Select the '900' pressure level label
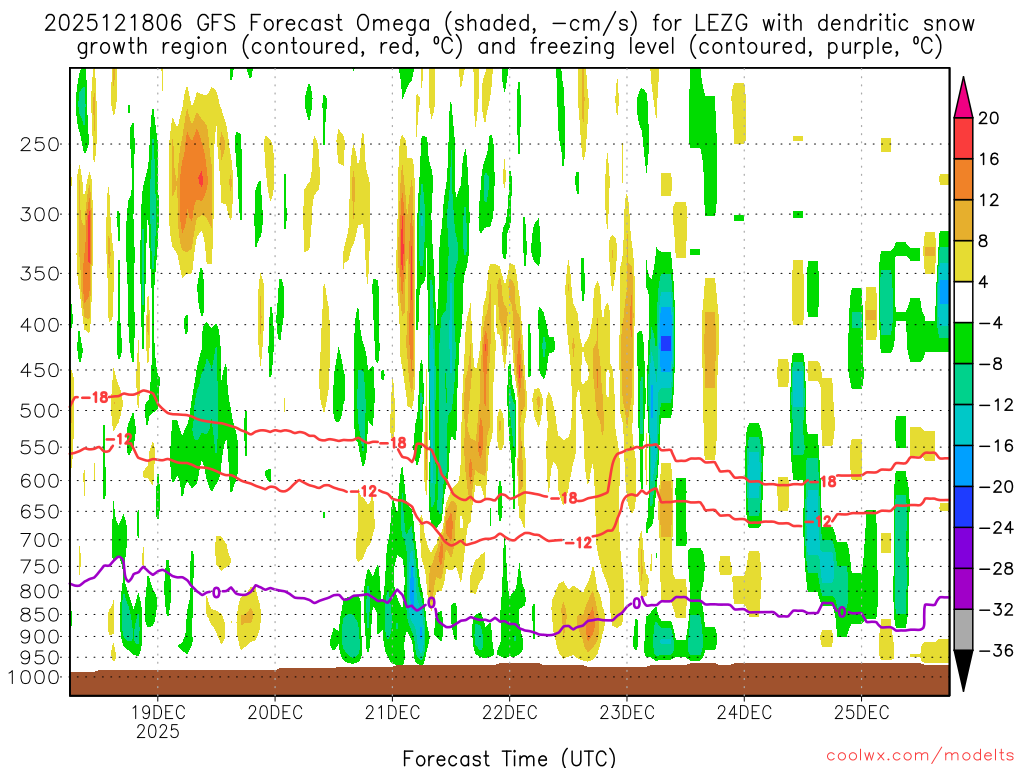The width and height of the screenshot is (1024, 768). coord(40,637)
